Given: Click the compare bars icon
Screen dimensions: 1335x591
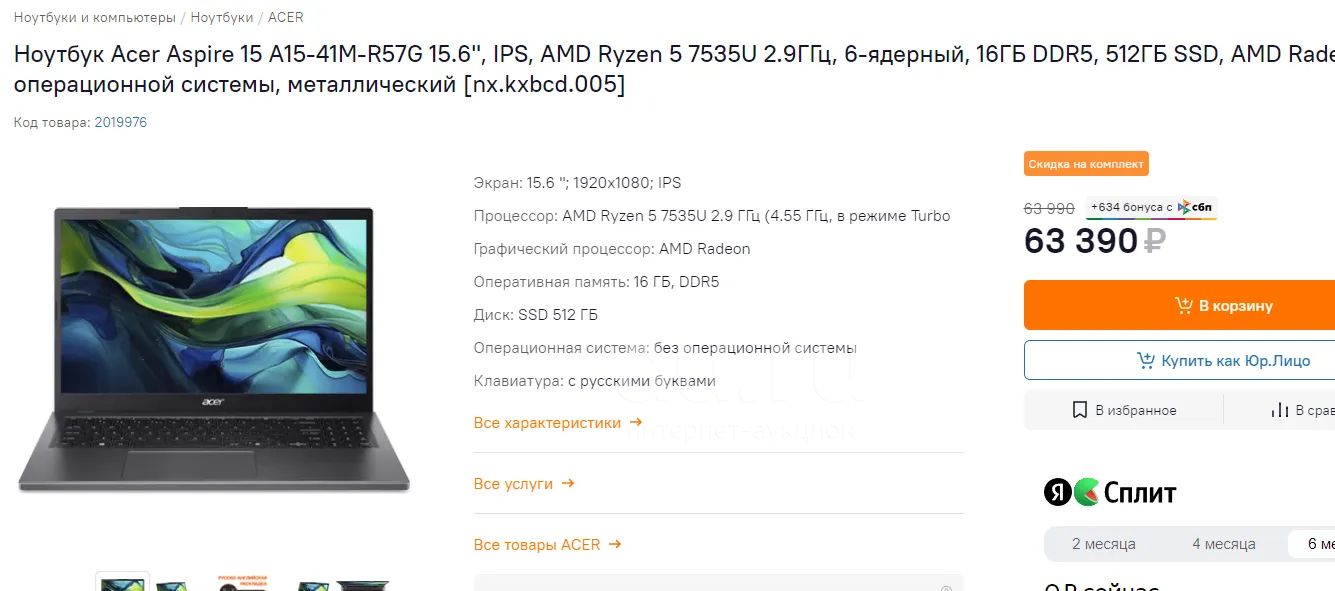Looking at the screenshot, I should click(x=1279, y=410).
